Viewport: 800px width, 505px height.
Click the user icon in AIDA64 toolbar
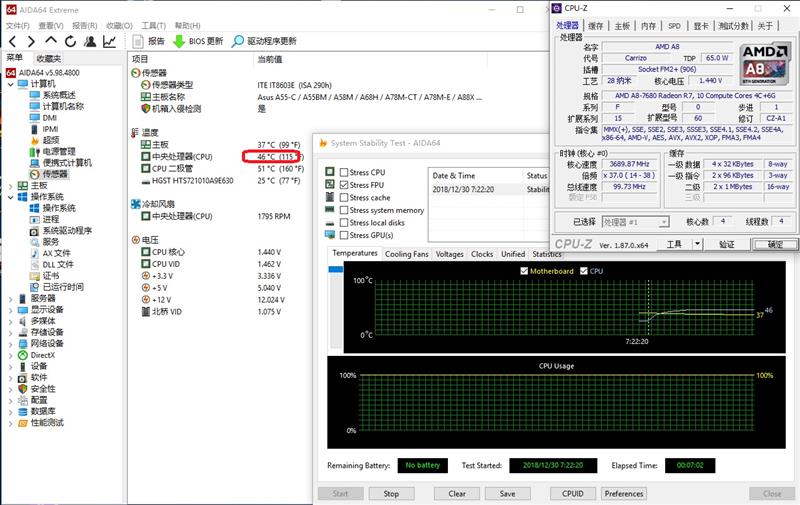(90, 41)
